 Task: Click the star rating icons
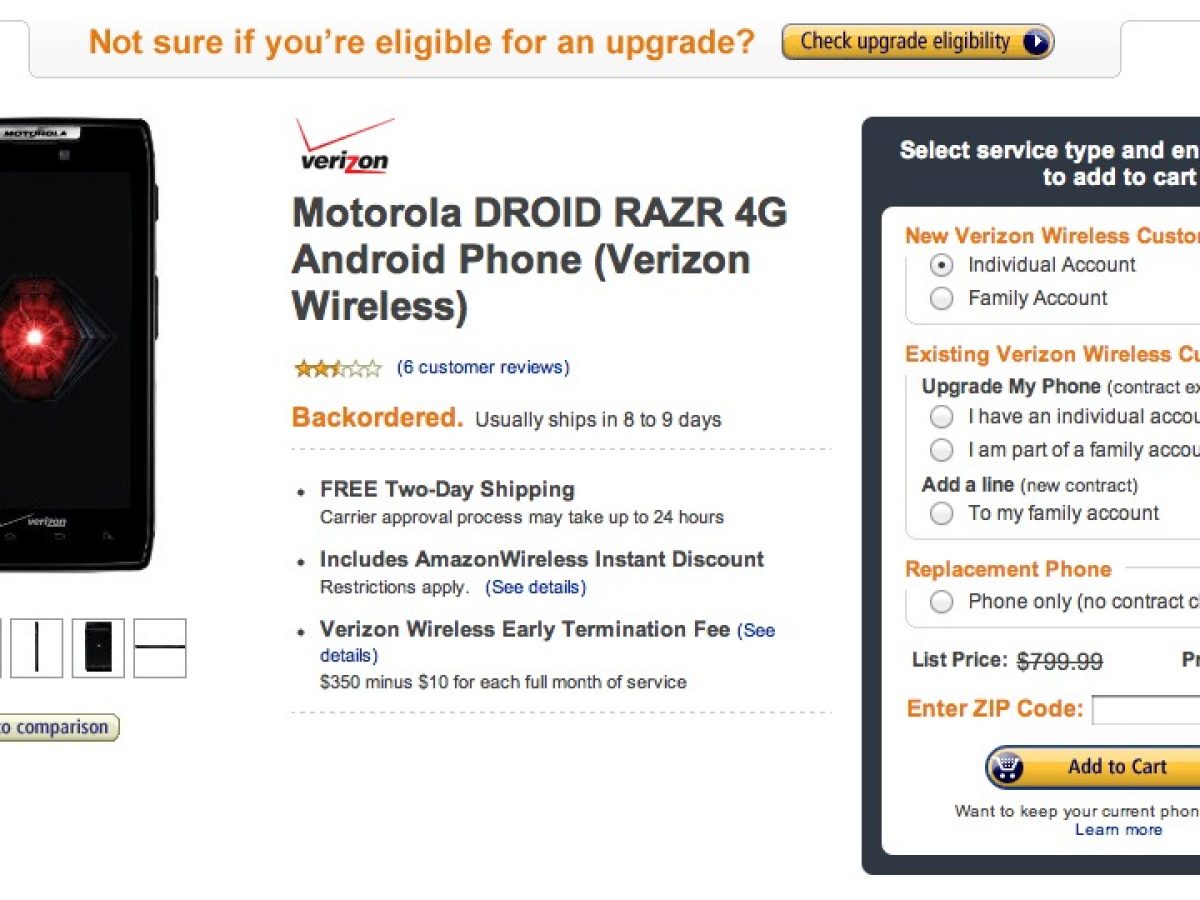pyautogui.click(x=337, y=368)
